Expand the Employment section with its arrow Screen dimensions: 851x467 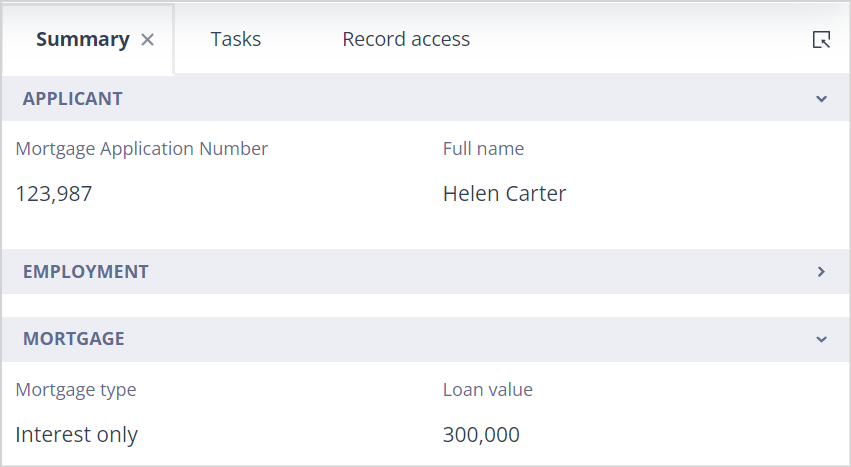(821, 272)
